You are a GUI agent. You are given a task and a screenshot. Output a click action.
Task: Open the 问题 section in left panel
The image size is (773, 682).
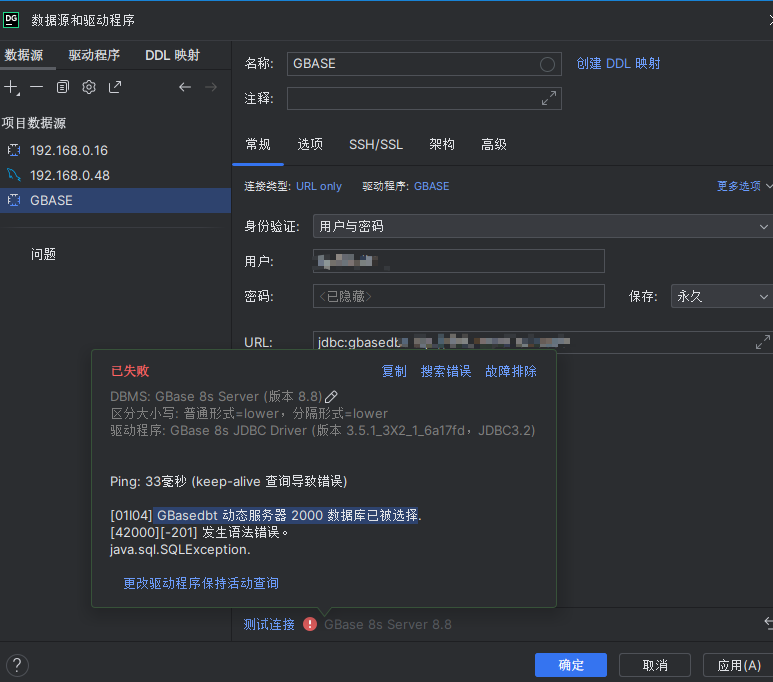(43, 254)
